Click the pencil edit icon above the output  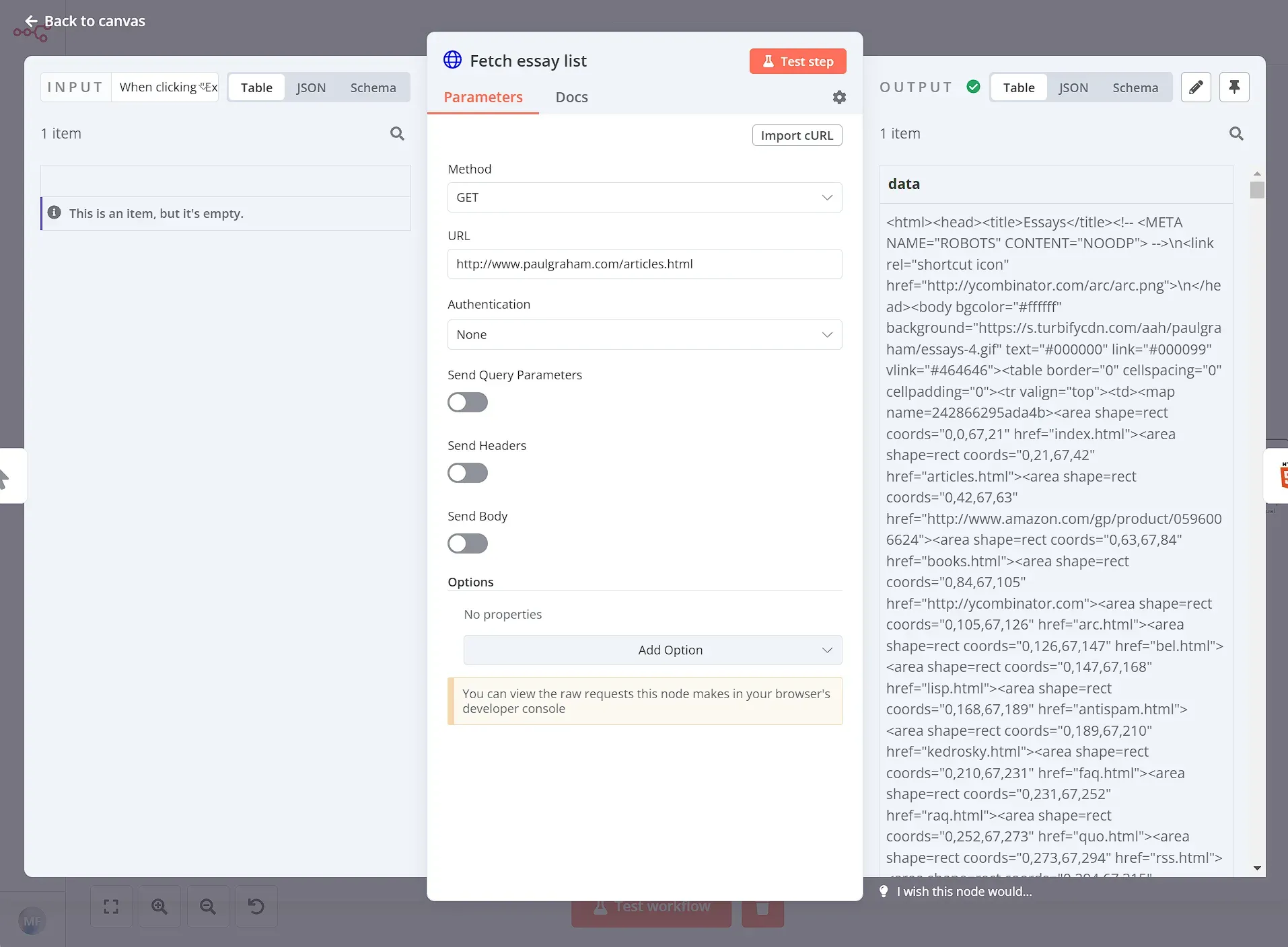[1196, 87]
